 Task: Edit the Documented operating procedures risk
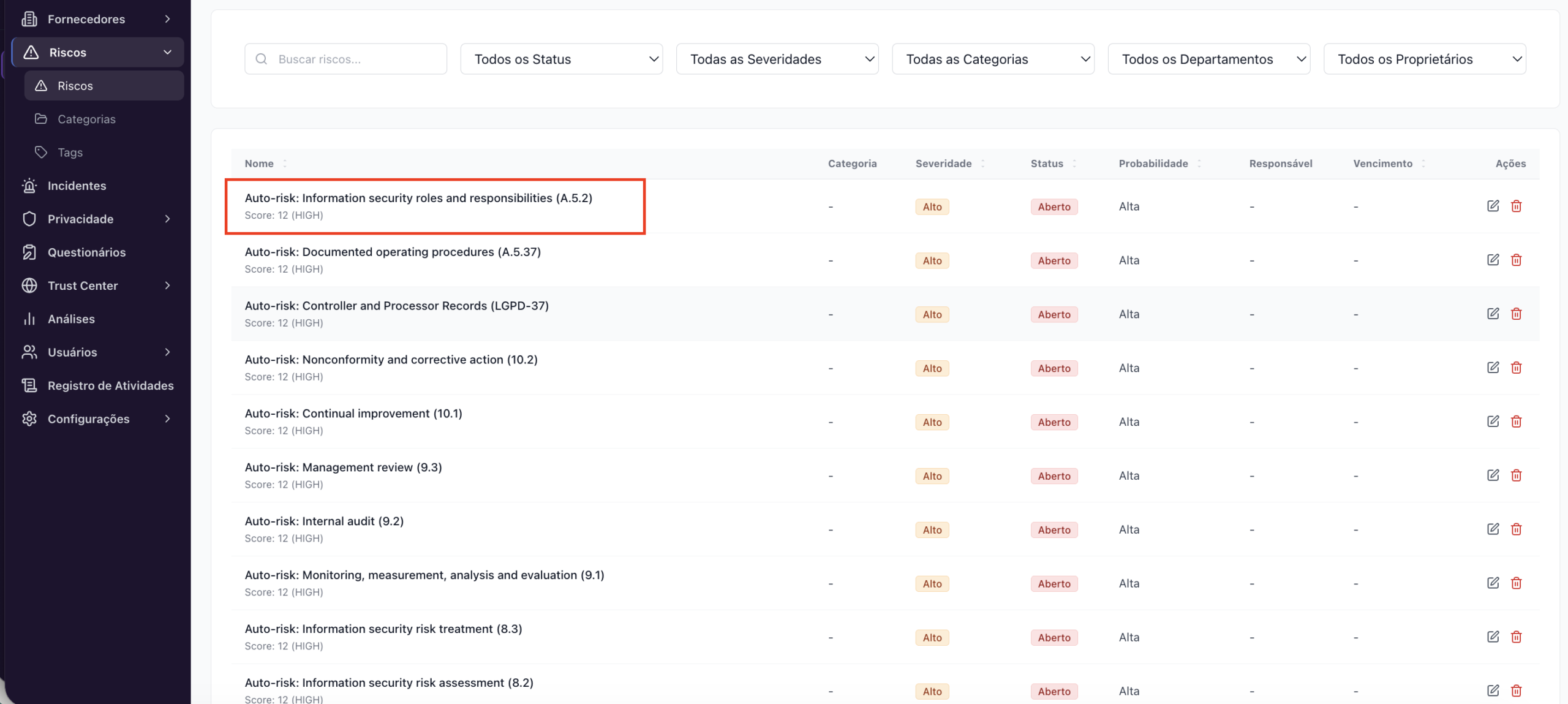(x=1493, y=260)
